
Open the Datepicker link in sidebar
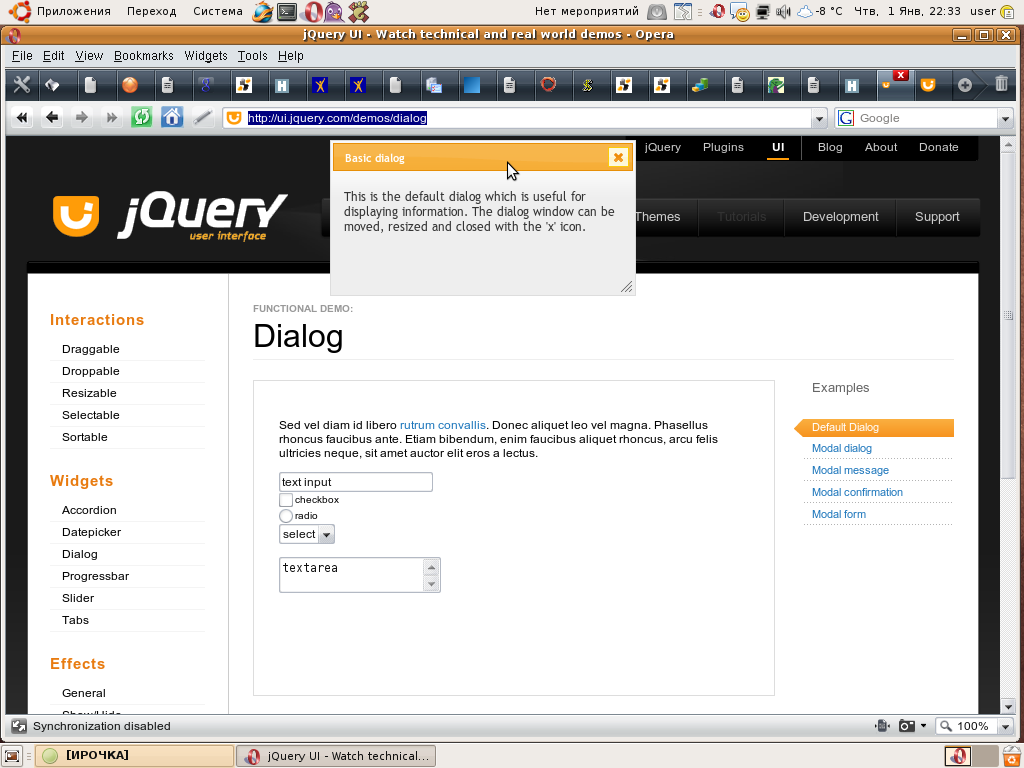[x=91, y=532]
